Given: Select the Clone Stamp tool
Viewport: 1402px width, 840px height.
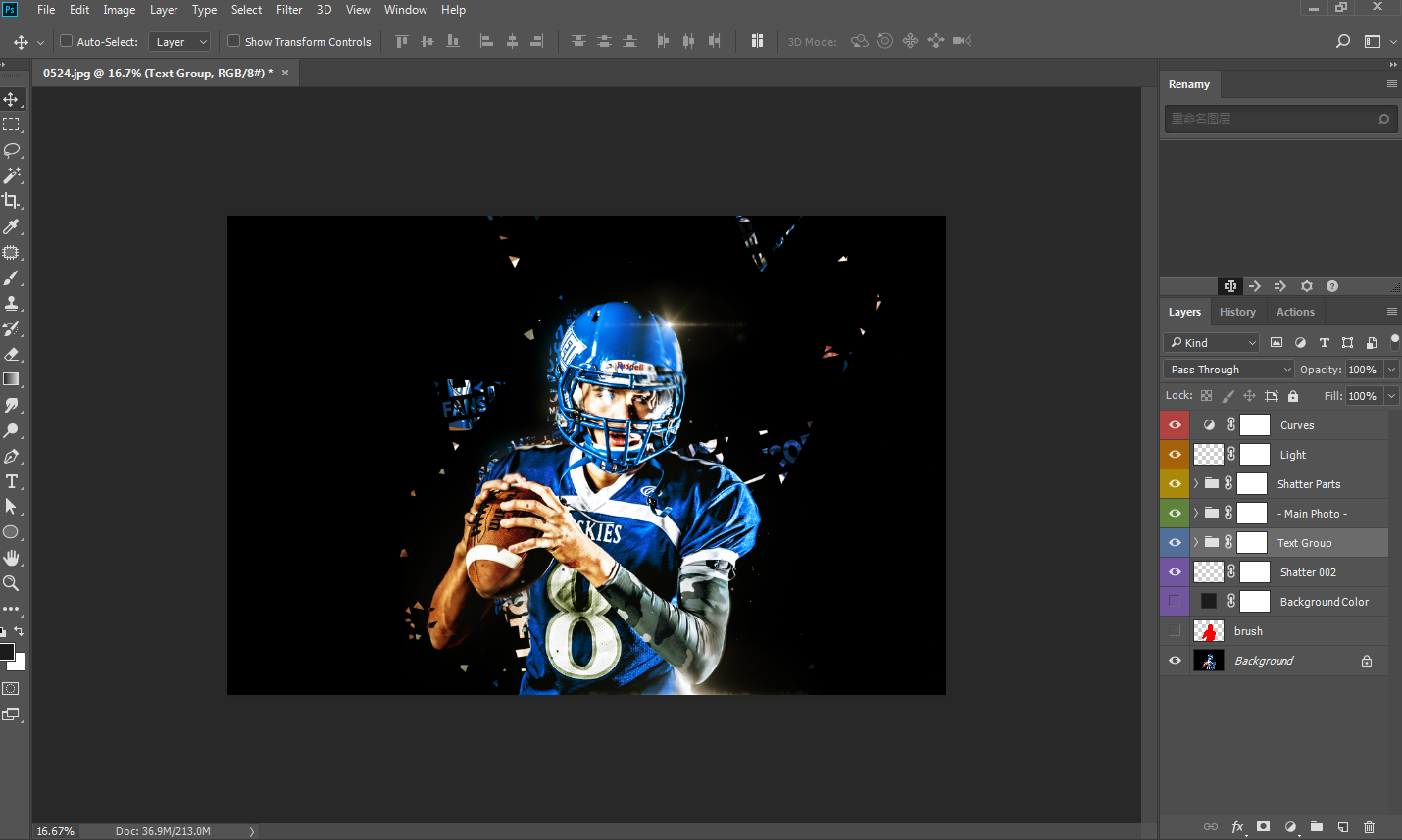Looking at the screenshot, I should (11, 303).
